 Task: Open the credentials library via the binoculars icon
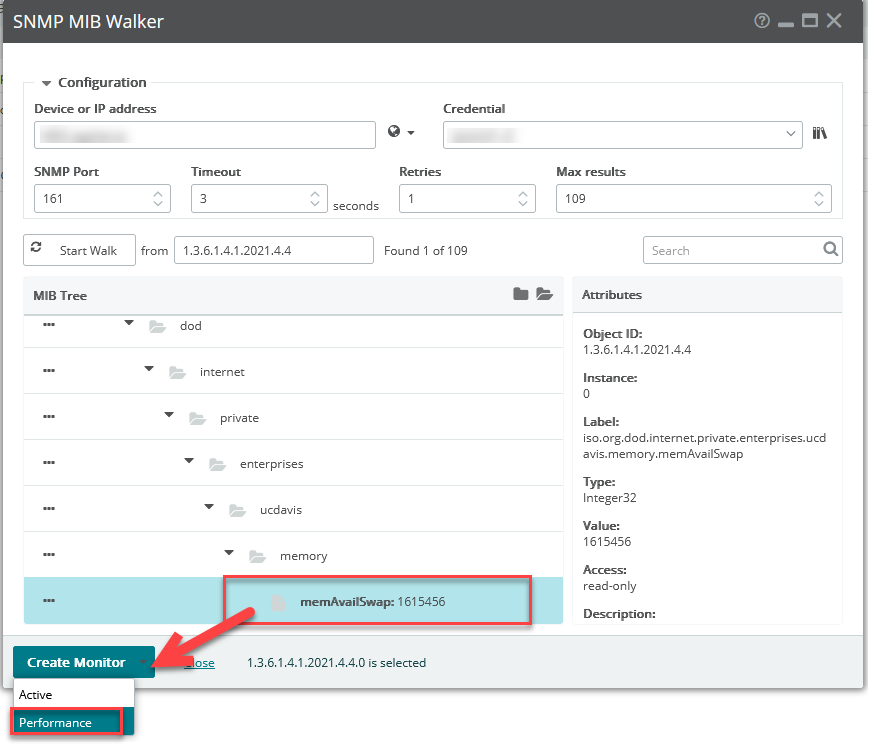(820, 131)
